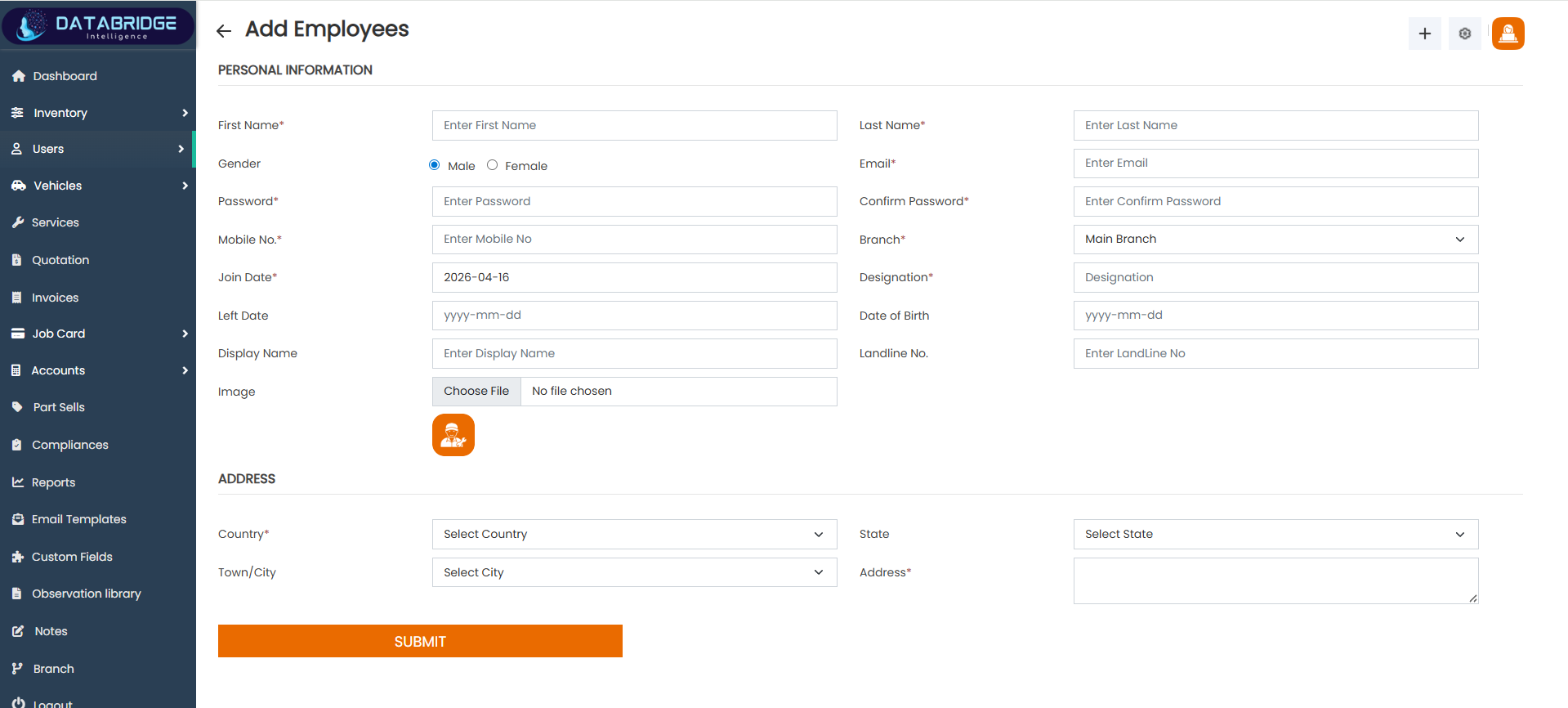Click the Email Templates envelope icon
Screen dimensions: 1568x708
point(17,519)
